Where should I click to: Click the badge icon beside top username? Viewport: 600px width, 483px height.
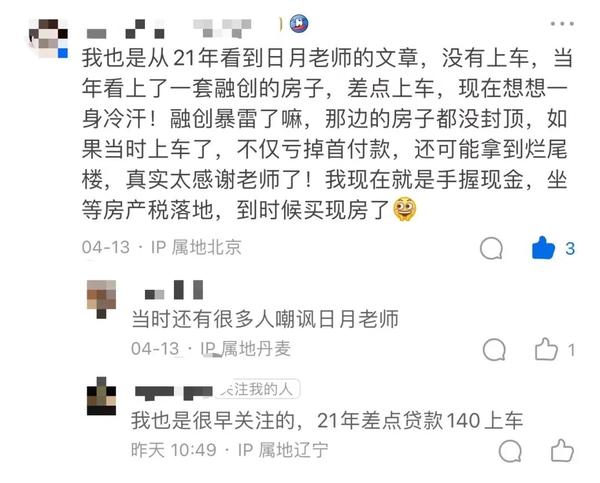299,24
